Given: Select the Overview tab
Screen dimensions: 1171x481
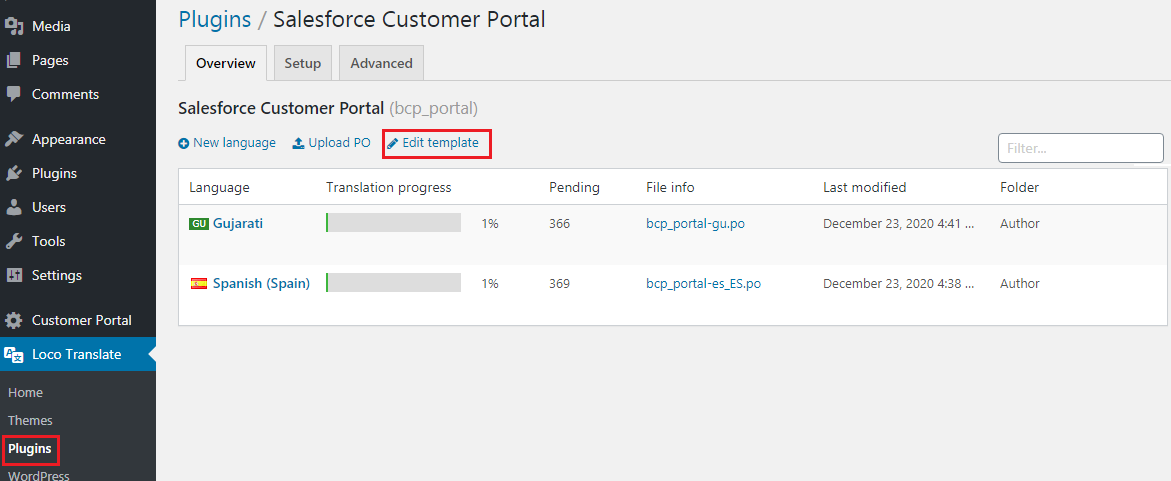Looking at the screenshot, I should (225, 63).
